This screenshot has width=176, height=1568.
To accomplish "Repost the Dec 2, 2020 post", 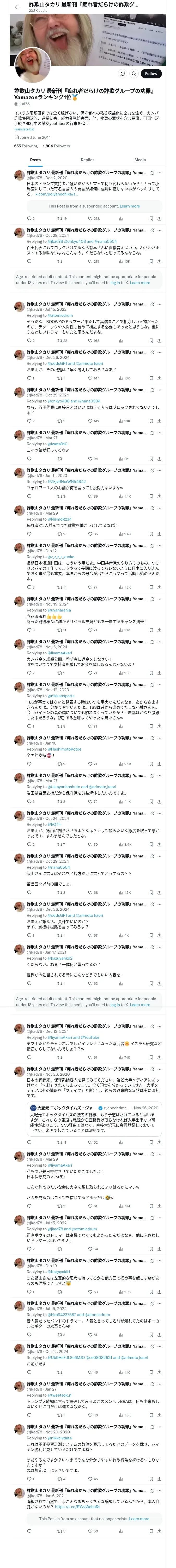I will (62, 218).
